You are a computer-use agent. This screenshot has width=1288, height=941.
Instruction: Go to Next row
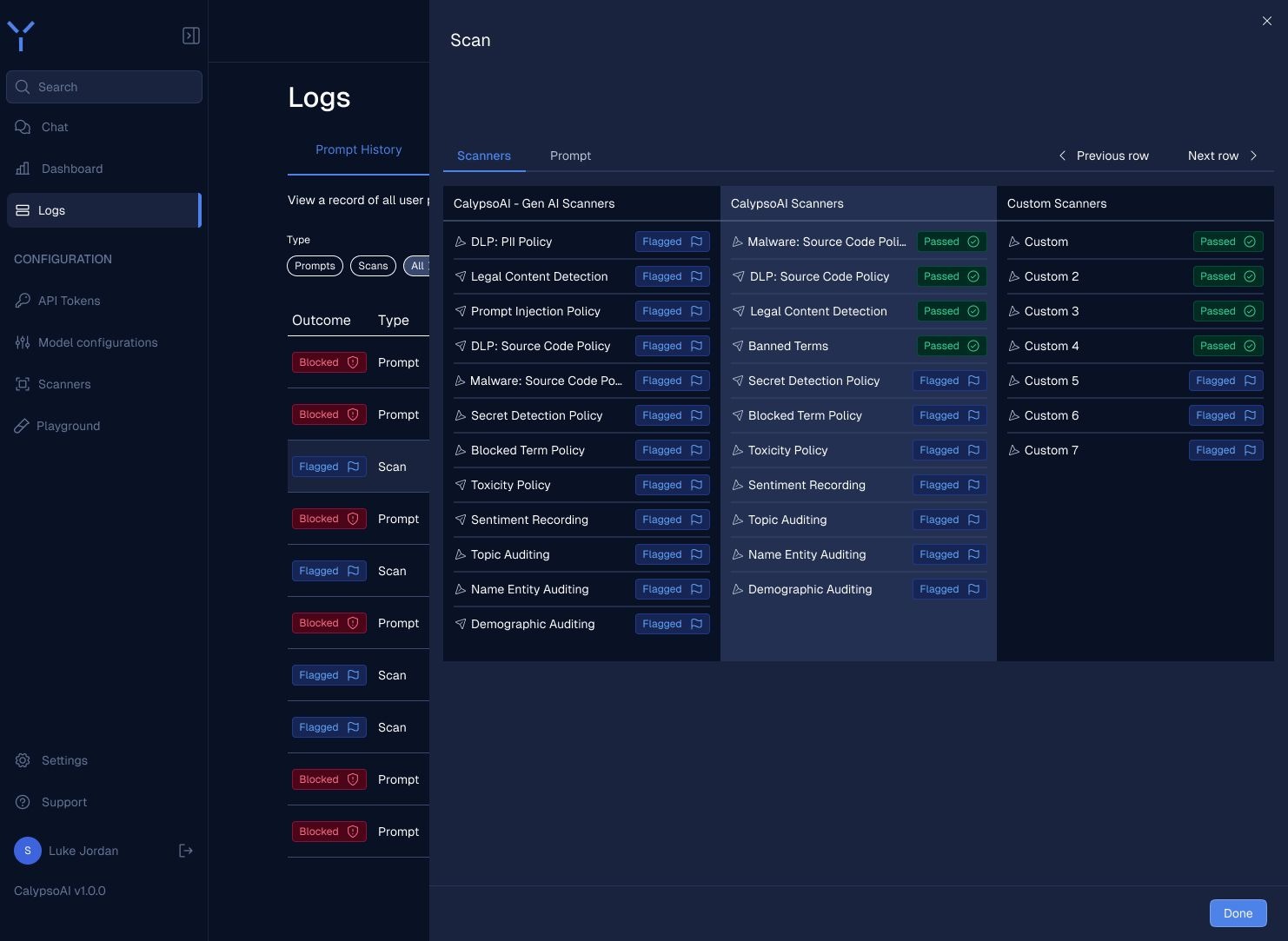(x=1222, y=156)
